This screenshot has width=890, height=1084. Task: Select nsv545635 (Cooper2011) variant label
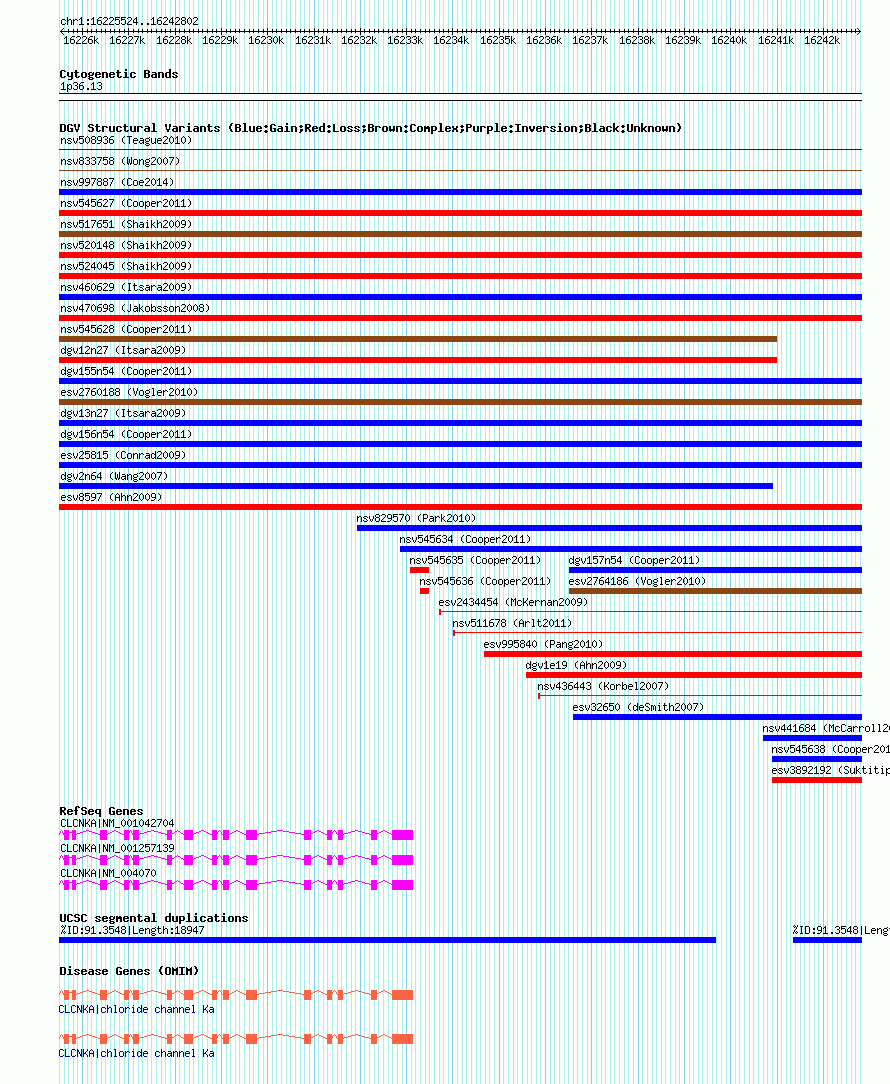(x=475, y=560)
